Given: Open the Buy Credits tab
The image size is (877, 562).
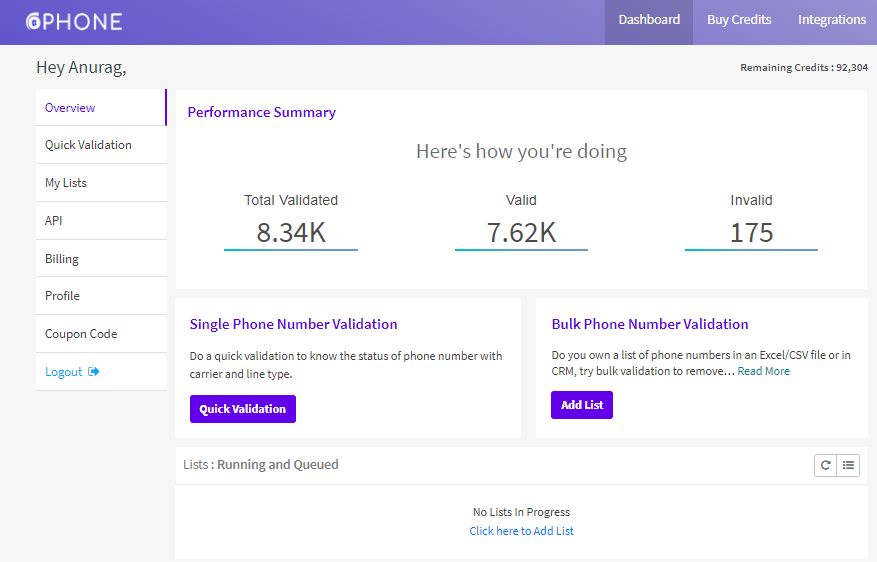Looking at the screenshot, I should (x=739, y=20).
